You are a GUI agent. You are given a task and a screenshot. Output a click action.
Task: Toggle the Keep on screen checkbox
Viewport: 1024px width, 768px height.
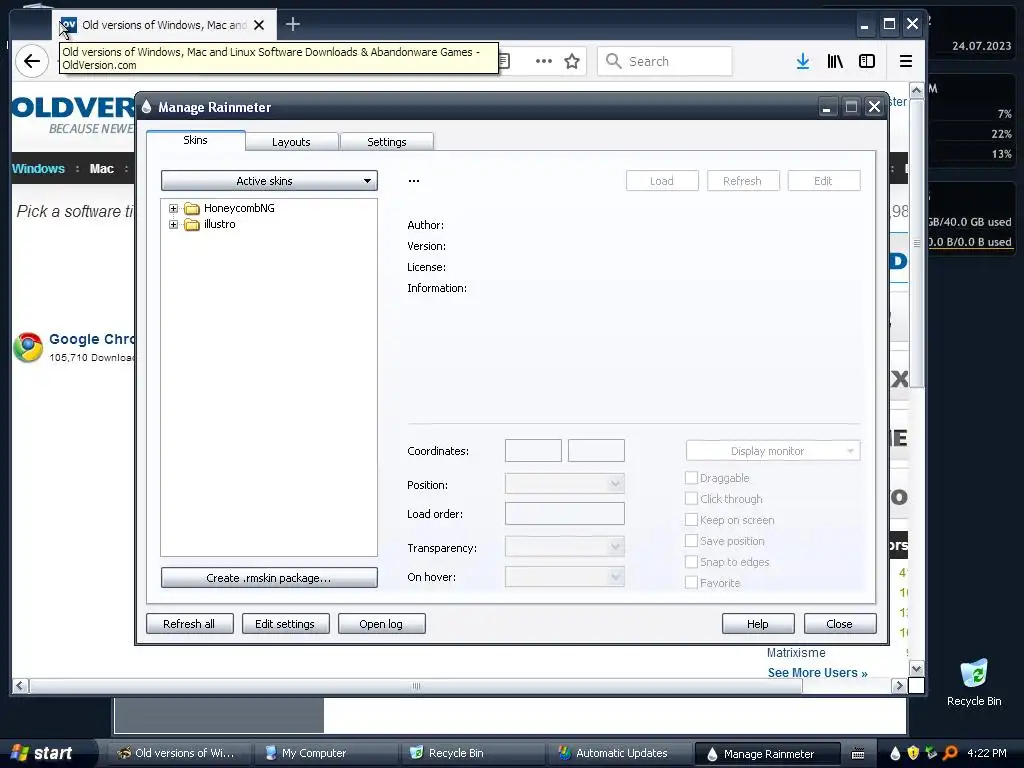tap(691, 520)
